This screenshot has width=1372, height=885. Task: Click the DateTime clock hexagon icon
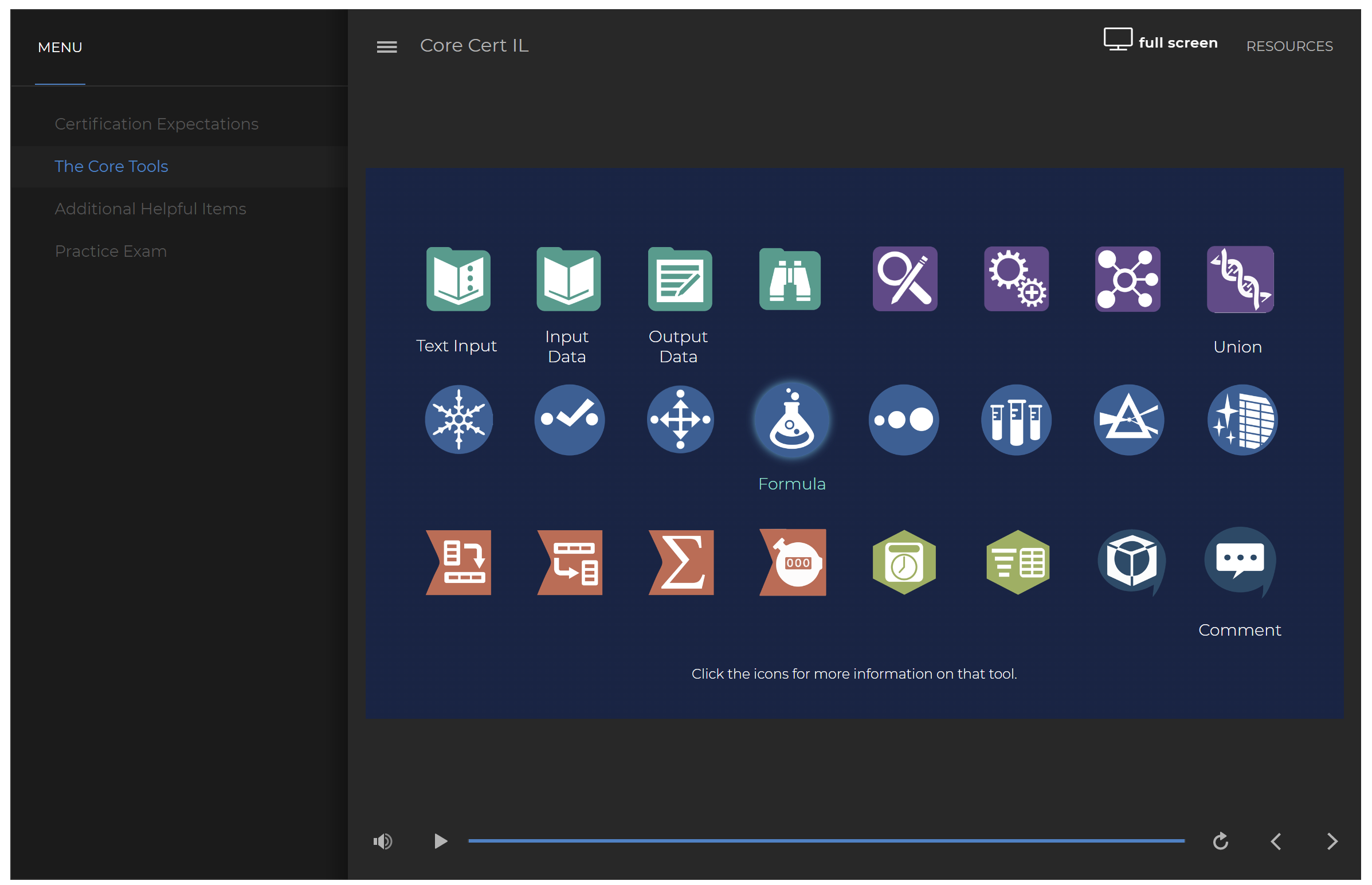904,562
